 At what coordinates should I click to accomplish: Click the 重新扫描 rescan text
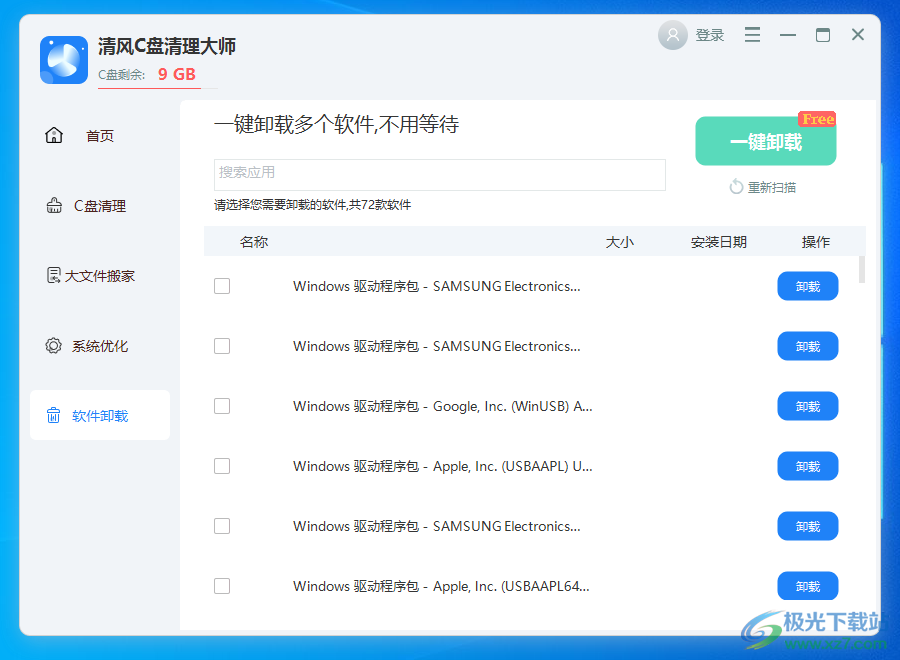[770, 187]
